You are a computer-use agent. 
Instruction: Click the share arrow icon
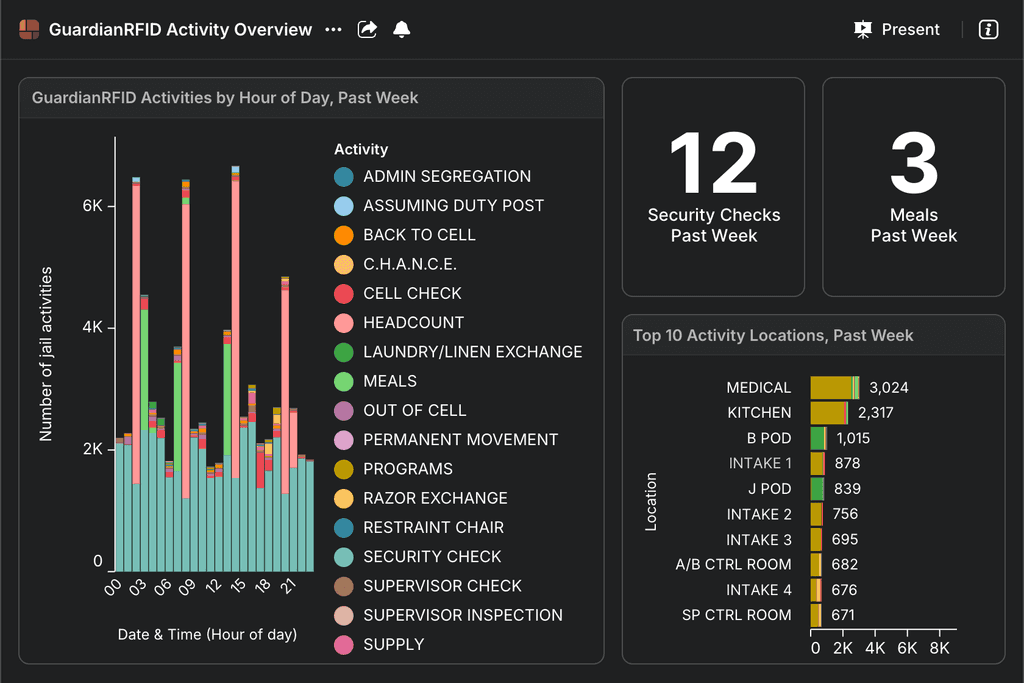(367, 30)
